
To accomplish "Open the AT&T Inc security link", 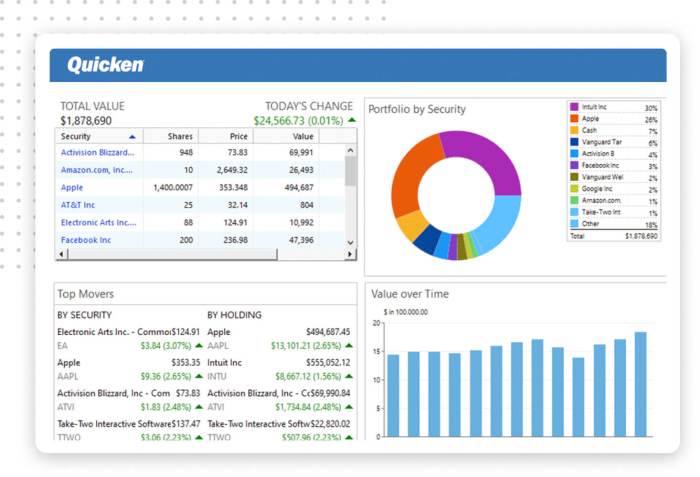I will 78,205.
